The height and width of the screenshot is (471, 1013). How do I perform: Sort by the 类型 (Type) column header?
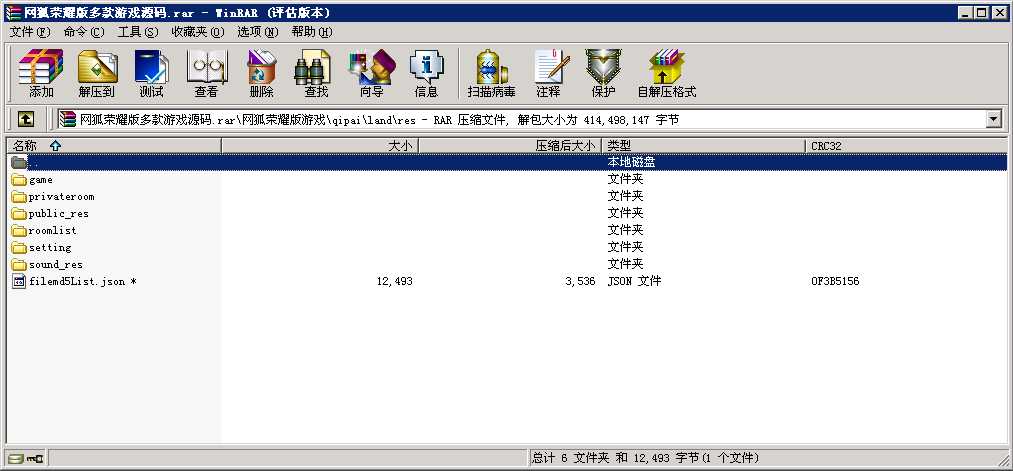[x=704, y=146]
